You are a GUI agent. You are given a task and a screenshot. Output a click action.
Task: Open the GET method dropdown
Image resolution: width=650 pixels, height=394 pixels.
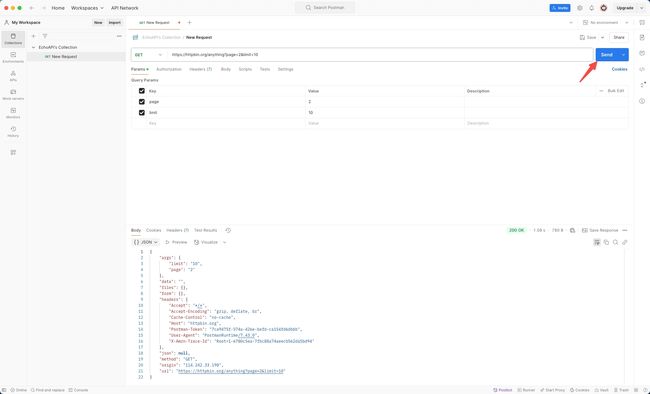[149, 55]
